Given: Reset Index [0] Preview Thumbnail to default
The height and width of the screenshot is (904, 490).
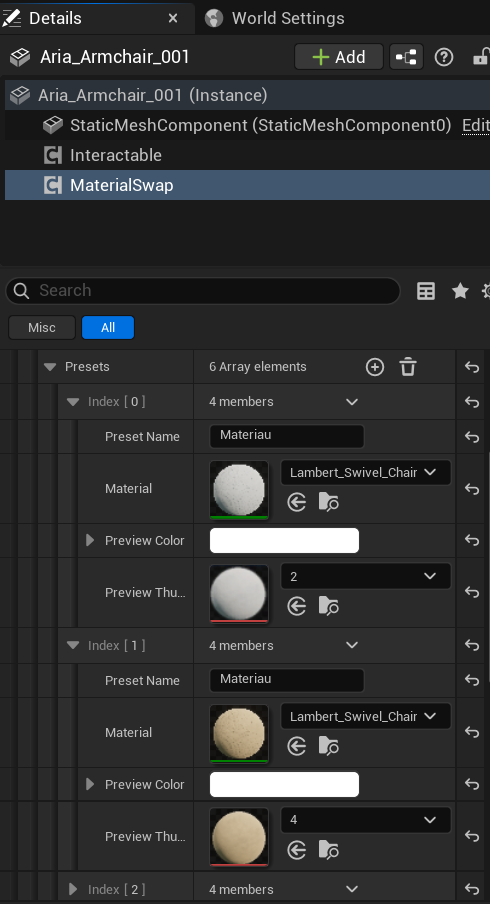Looking at the screenshot, I should pos(472,592).
